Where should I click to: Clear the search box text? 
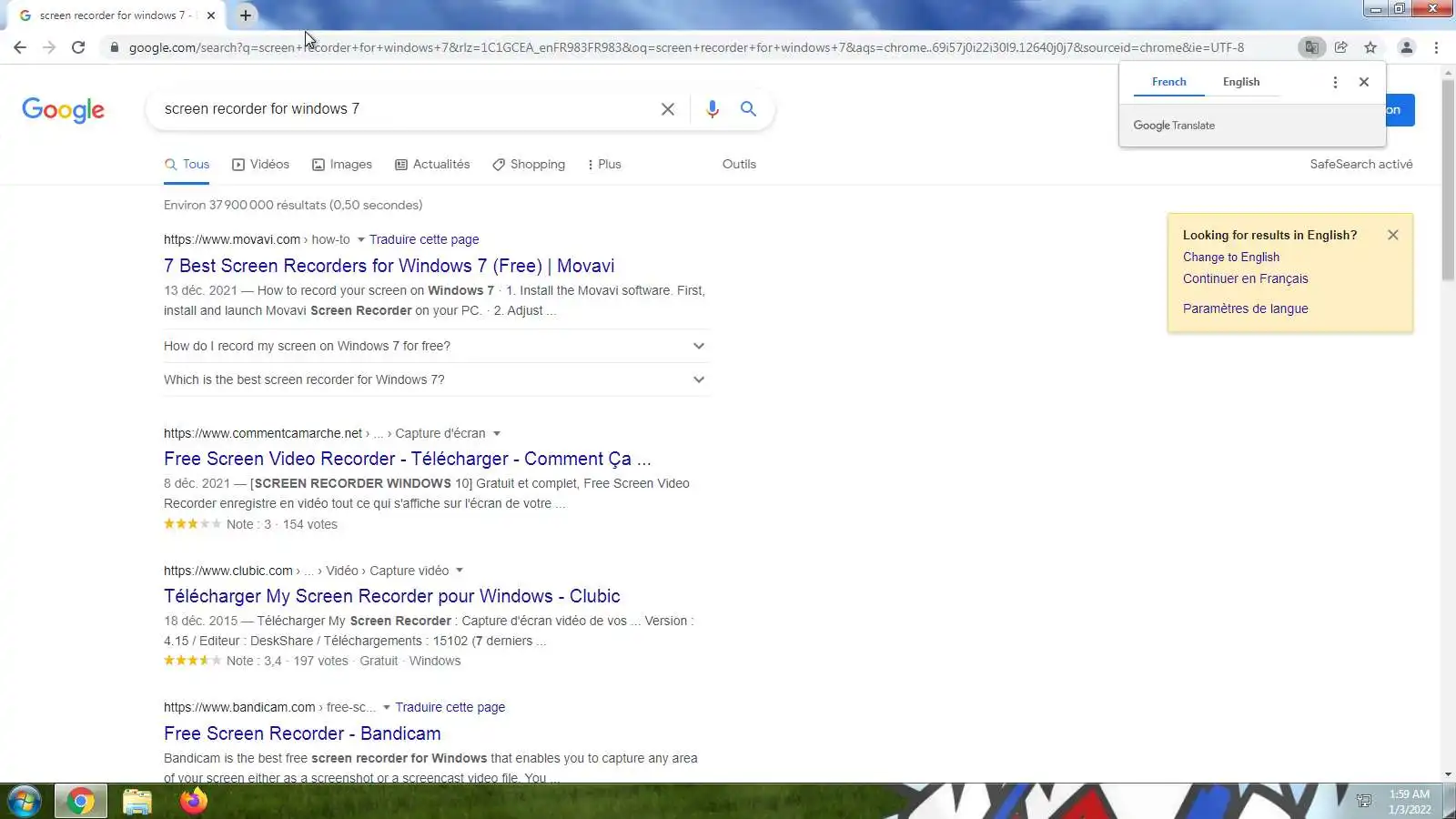(x=668, y=109)
